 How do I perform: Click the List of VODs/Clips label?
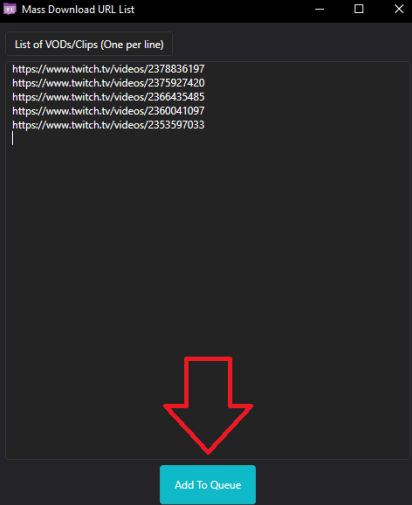[89, 44]
